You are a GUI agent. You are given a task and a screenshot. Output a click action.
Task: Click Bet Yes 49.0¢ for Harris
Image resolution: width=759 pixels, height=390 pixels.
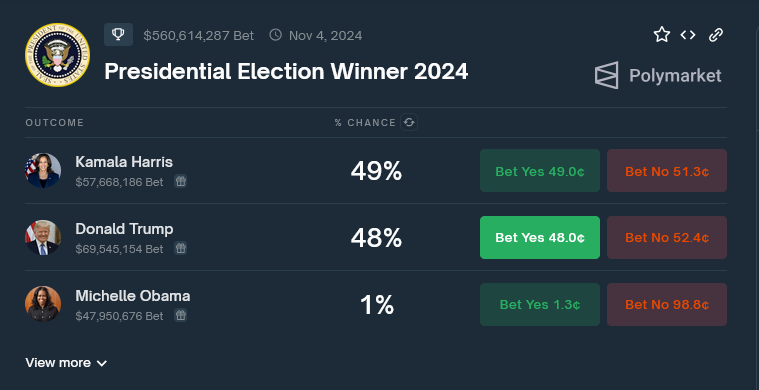(x=540, y=171)
